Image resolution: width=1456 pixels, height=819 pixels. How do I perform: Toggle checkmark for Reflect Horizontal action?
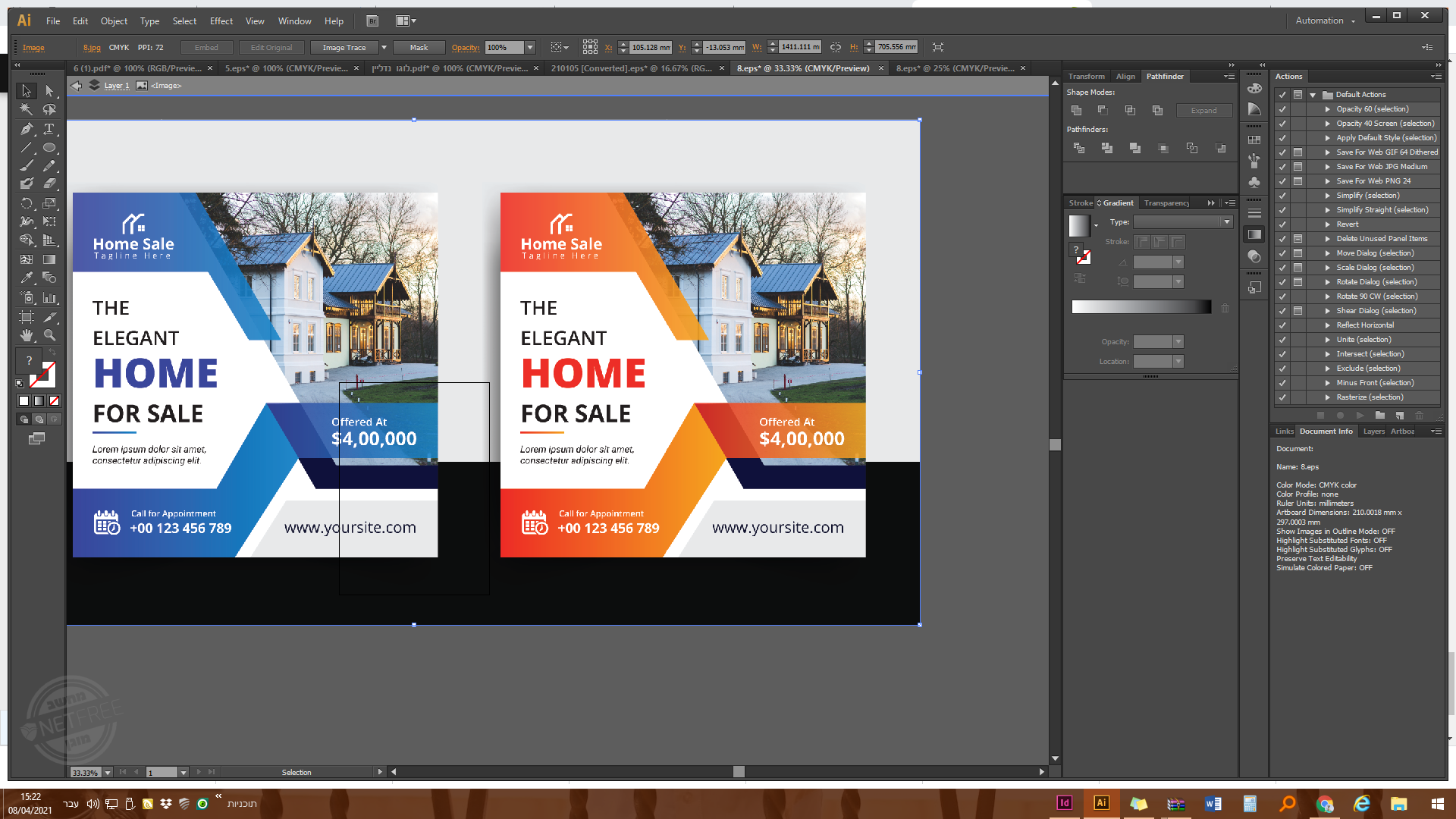(1282, 325)
